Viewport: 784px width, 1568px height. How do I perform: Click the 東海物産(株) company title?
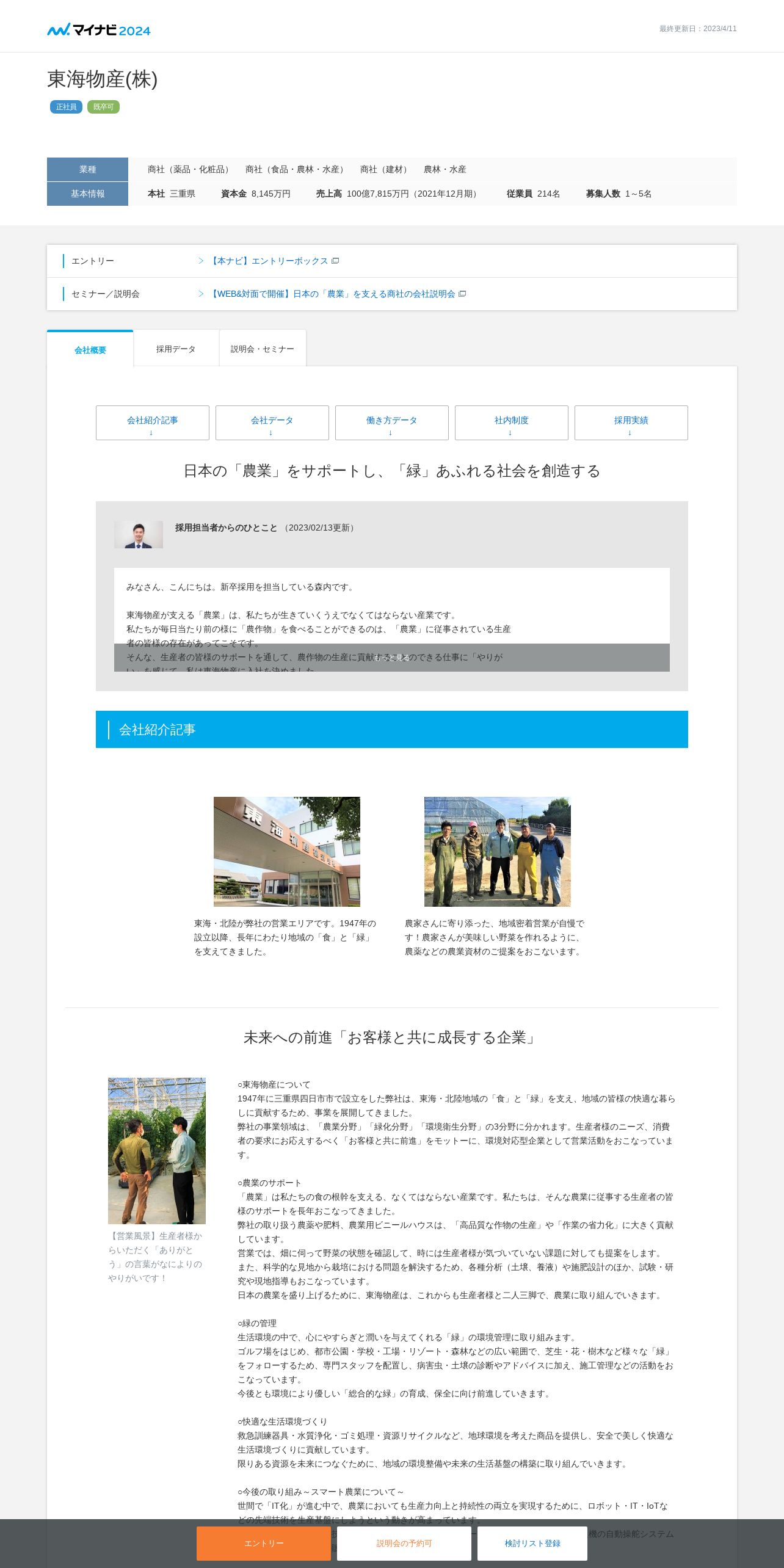tap(103, 79)
